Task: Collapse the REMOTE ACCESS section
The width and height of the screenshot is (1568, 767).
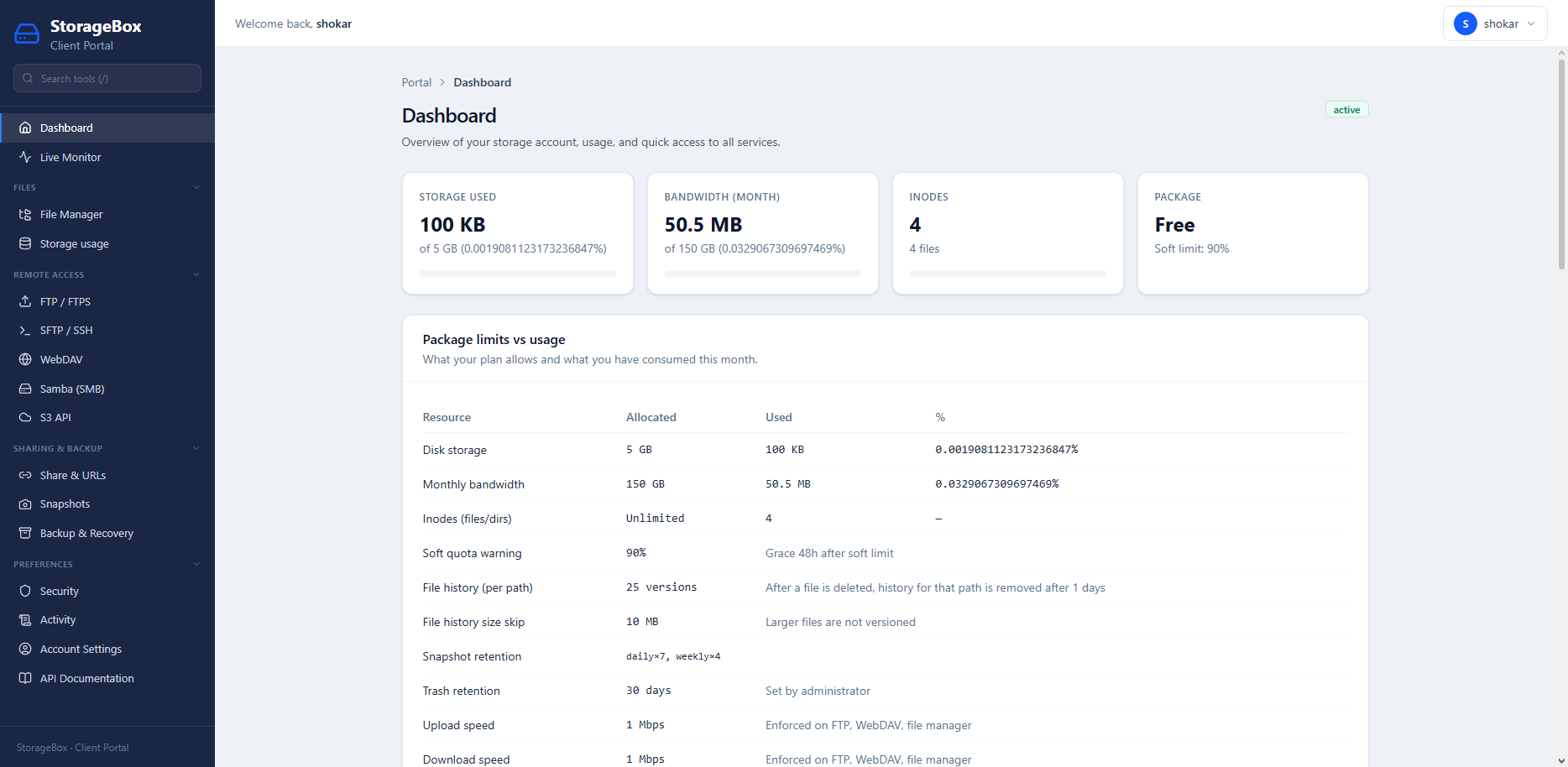Action: click(196, 274)
